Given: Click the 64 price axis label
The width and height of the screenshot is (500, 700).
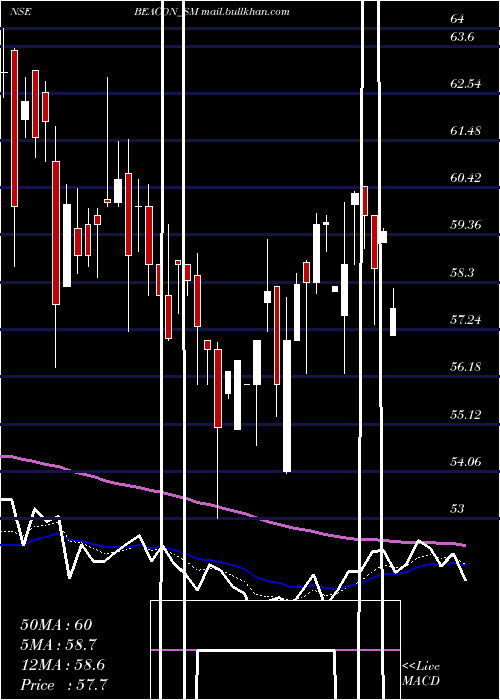Looking at the screenshot, I should [x=458, y=19].
